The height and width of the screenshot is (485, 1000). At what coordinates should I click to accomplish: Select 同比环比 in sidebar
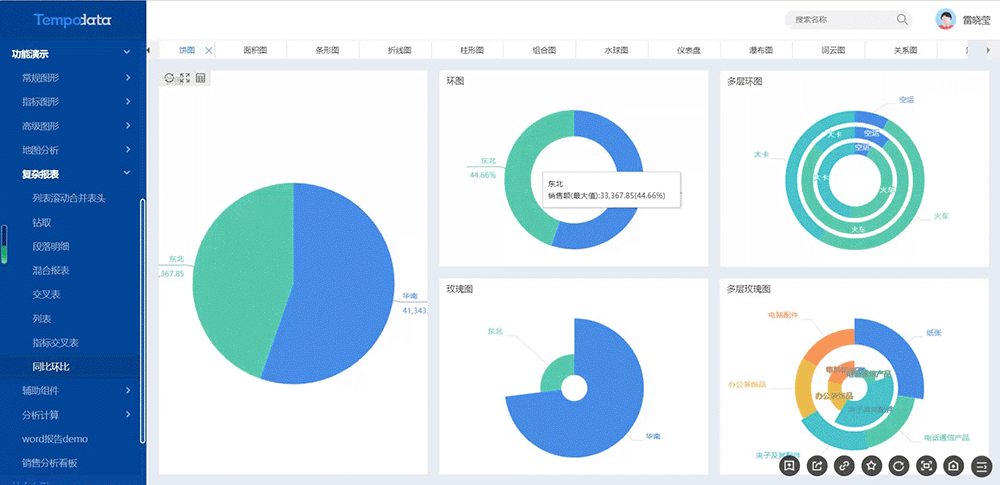[51, 367]
